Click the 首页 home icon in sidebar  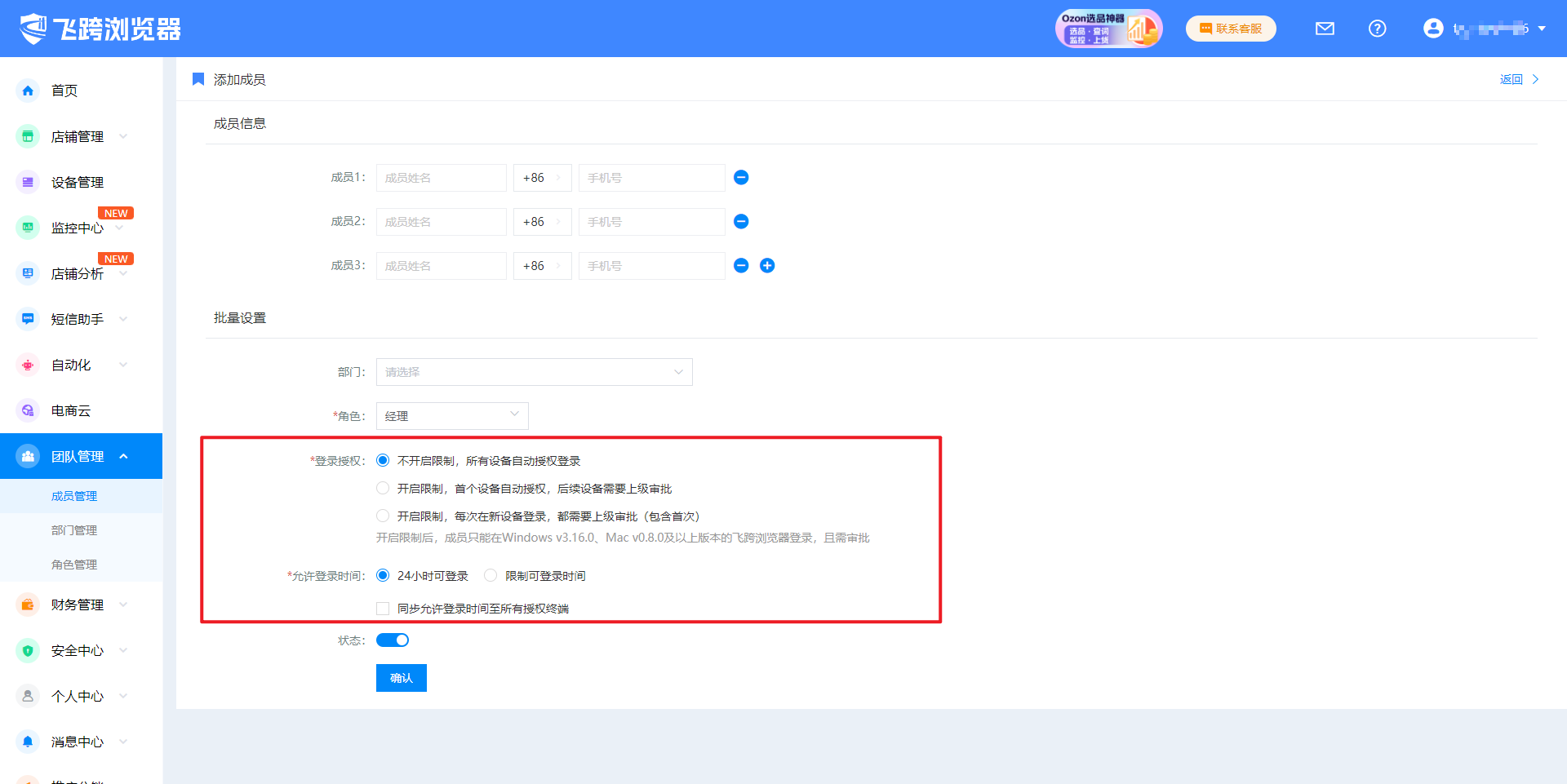coord(28,91)
